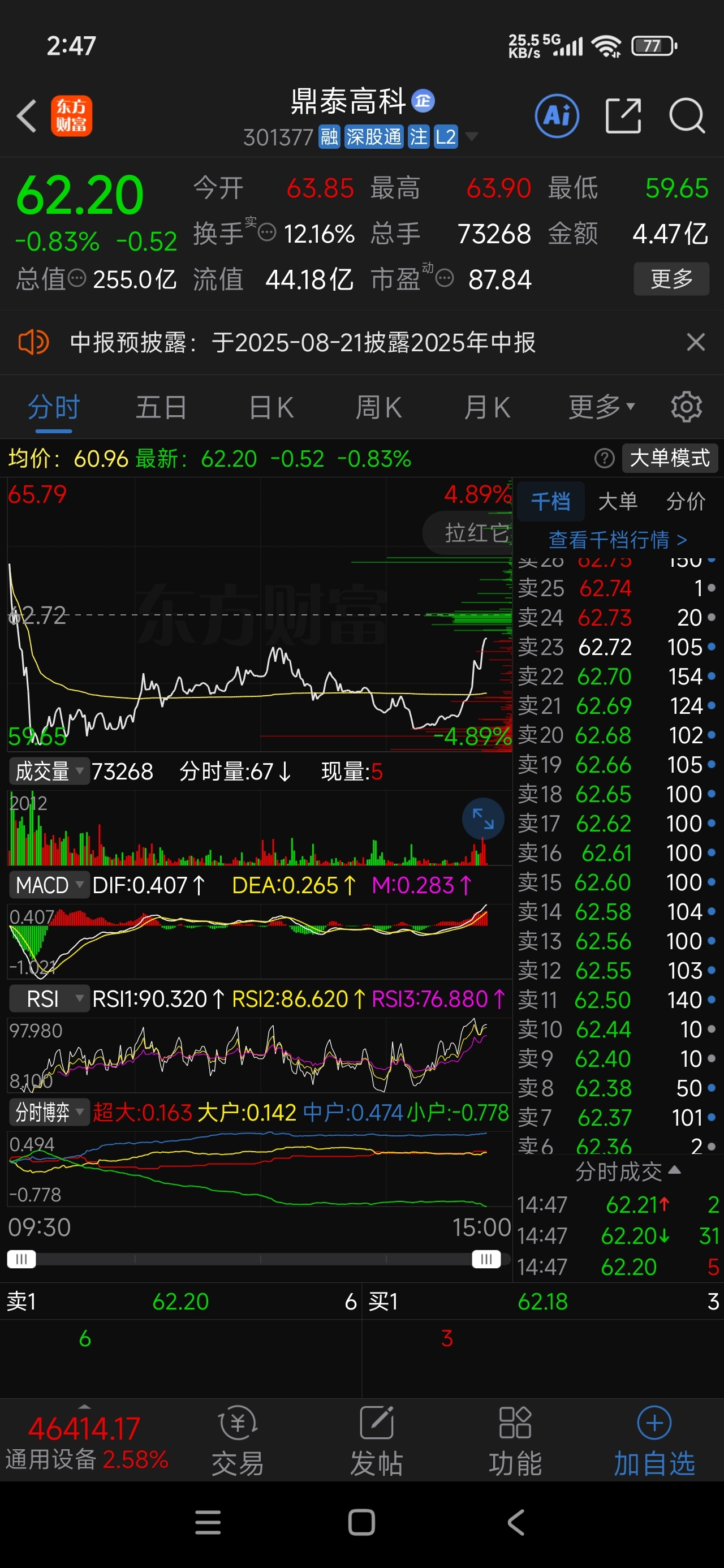Tap the L2 level badge
724x1568 pixels.
tap(446, 137)
